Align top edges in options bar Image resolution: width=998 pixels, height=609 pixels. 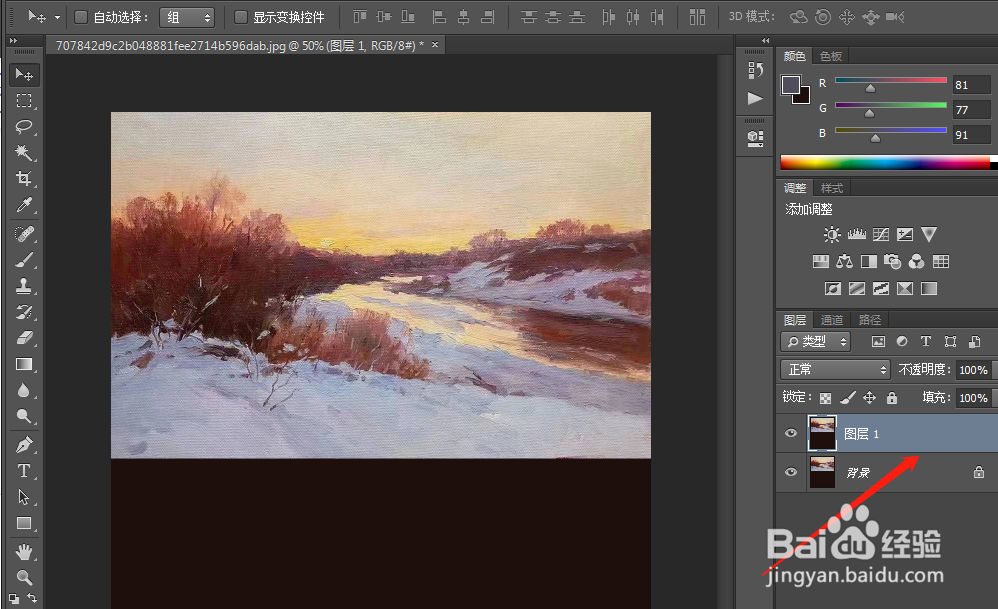coord(360,17)
